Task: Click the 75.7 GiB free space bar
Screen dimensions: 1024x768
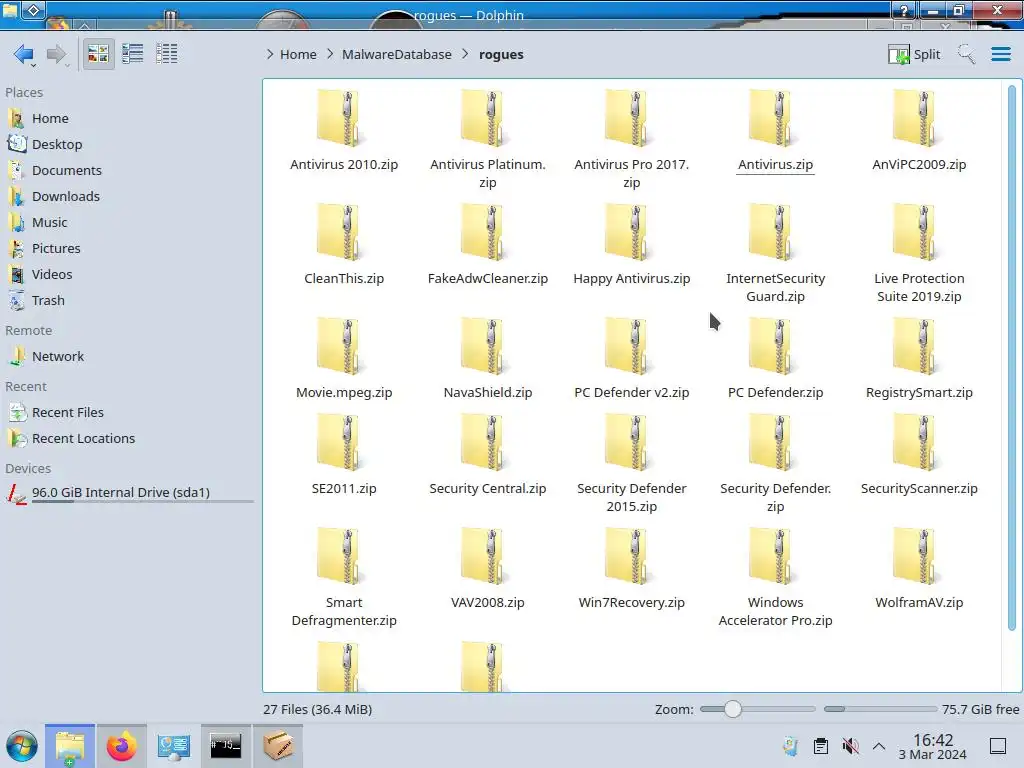Action: click(x=880, y=709)
